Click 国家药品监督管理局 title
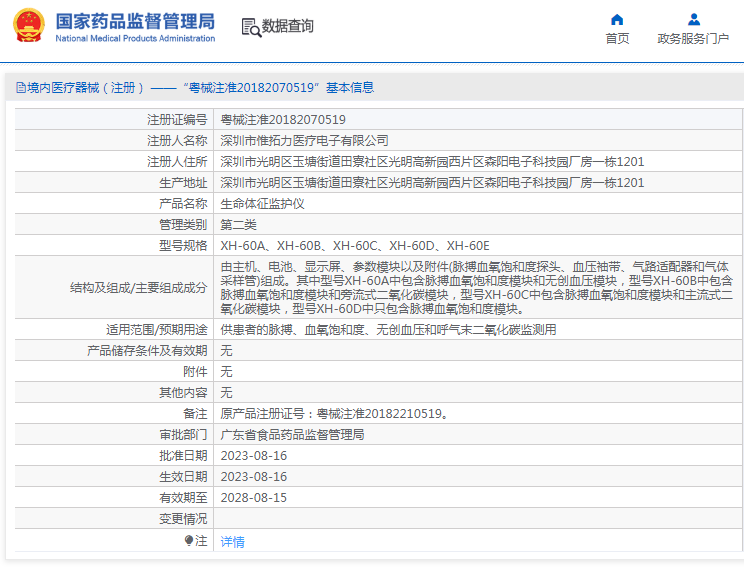This screenshot has height=567, width=744. 135,21
